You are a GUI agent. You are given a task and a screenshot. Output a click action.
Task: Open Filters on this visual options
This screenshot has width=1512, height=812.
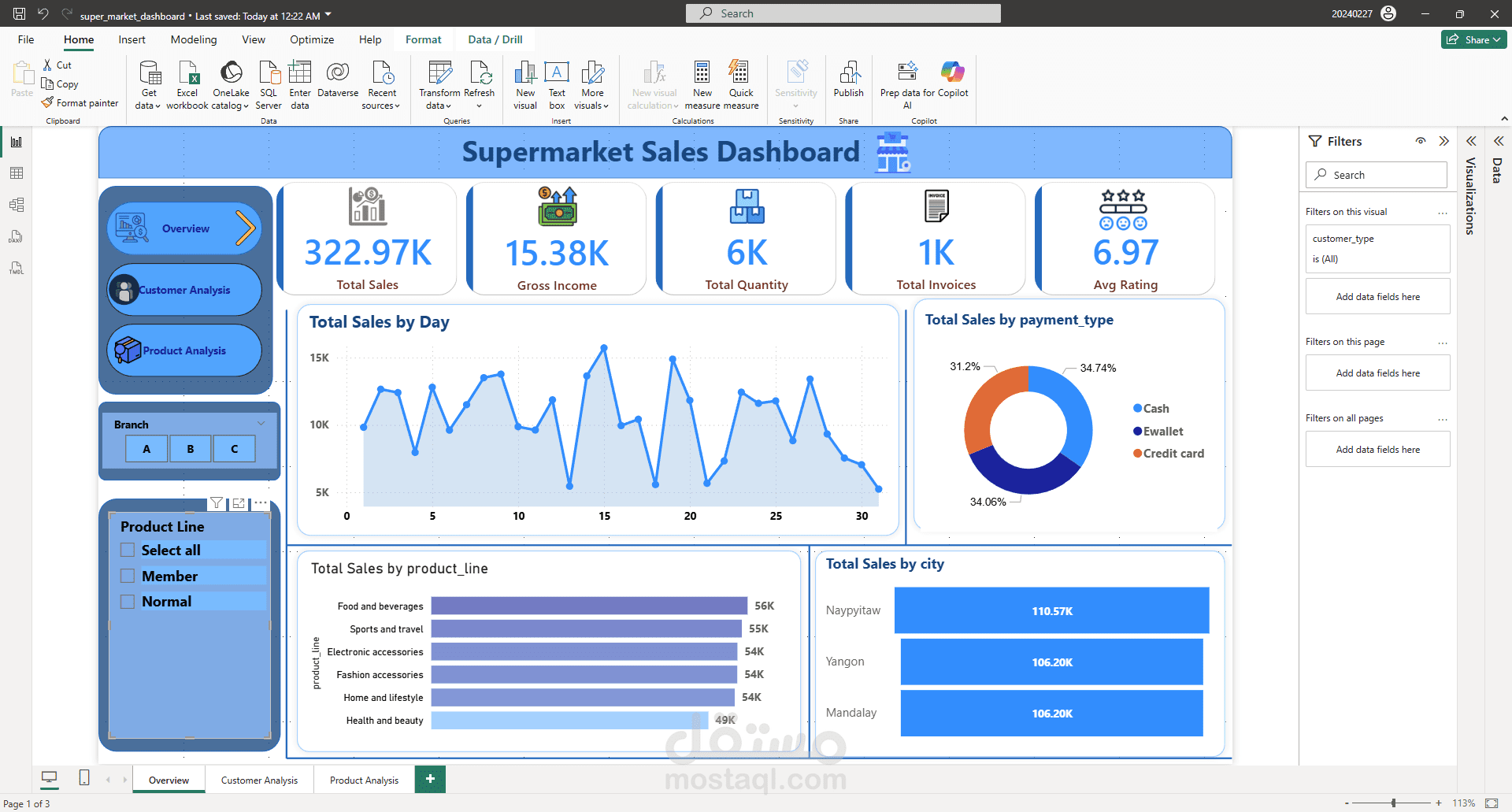click(x=1442, y=213)
